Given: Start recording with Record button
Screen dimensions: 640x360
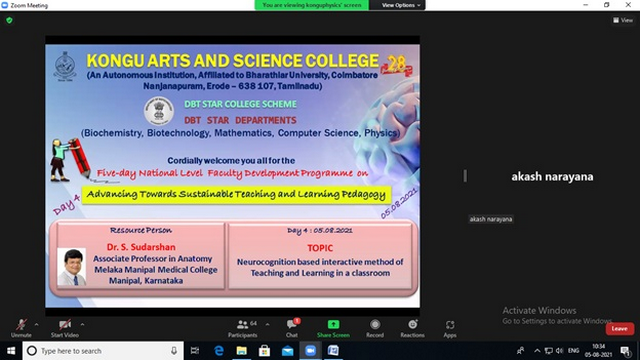Looking at the screenshot, I should [375, 328].
